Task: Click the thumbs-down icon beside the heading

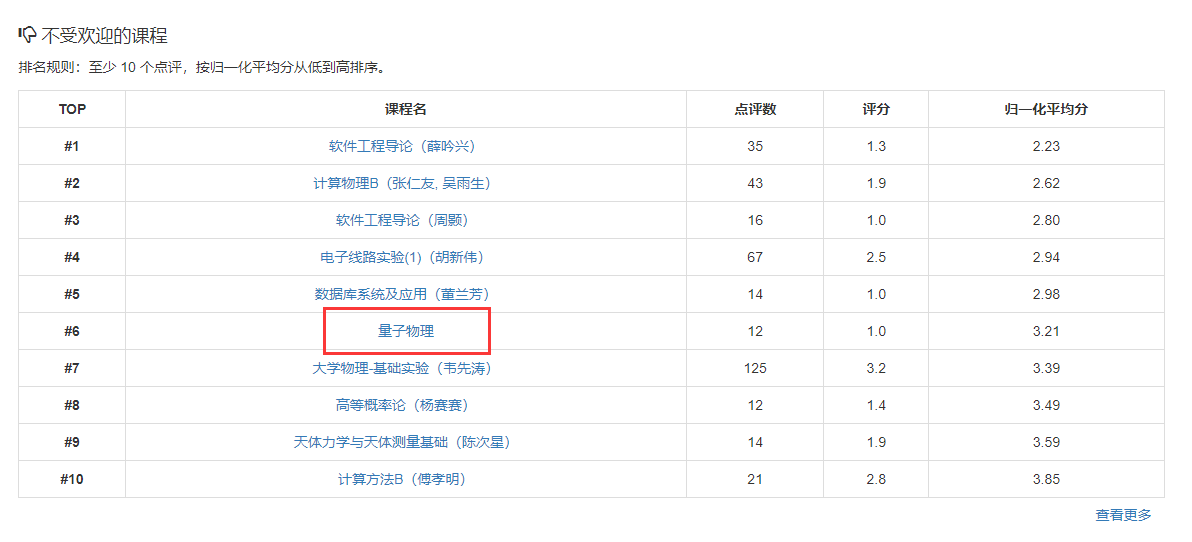Action: pyautogui.click(x=27, y=35)
